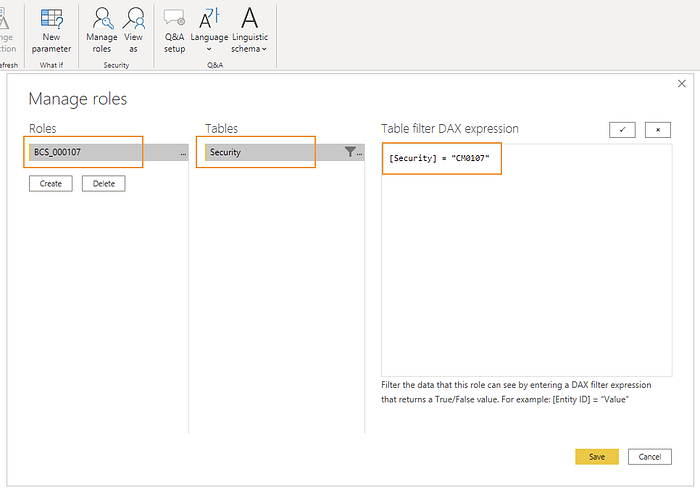
Task: Click the Manage roles ribbon icon
Action: (x=102, y=30)
